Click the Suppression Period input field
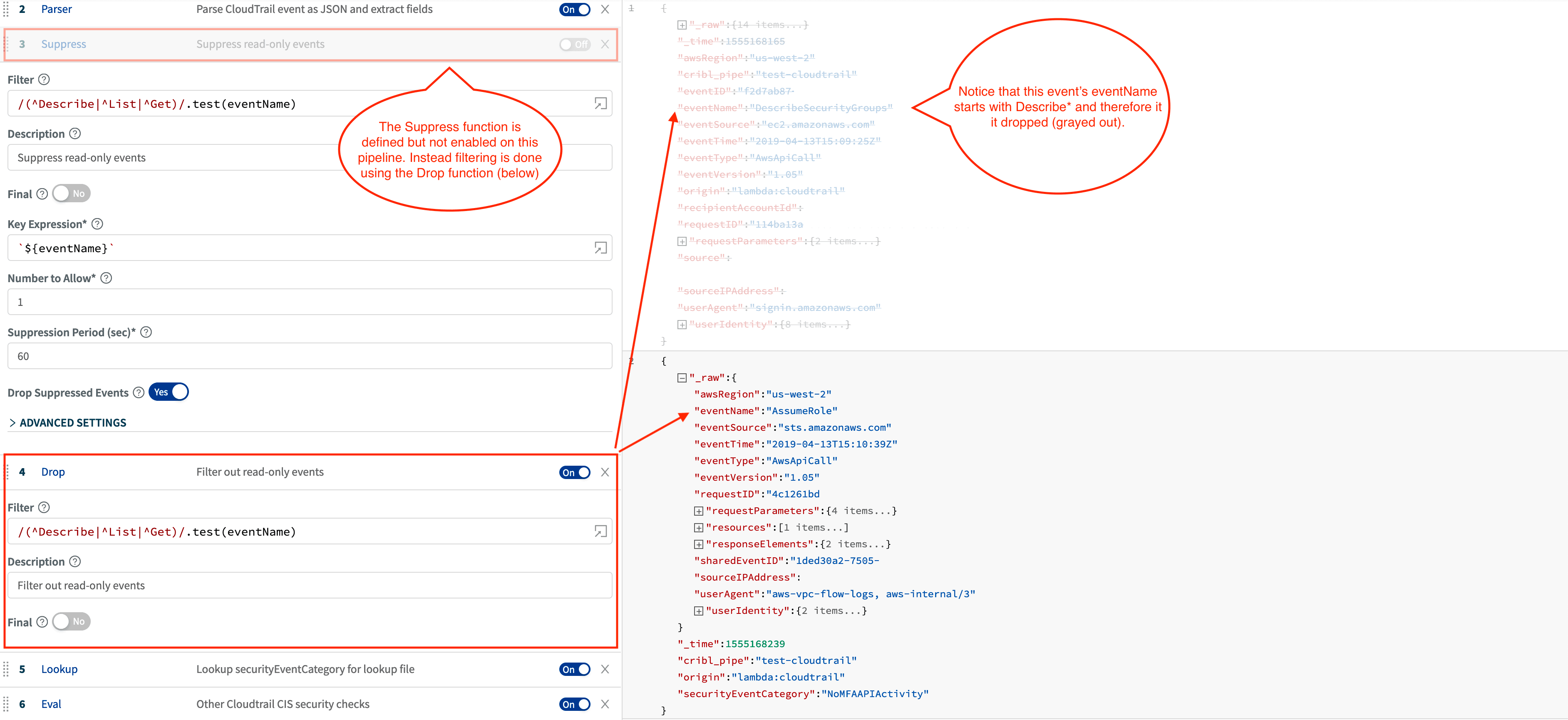The height and width of the screenshot is (720, 1568). [309, 356]
